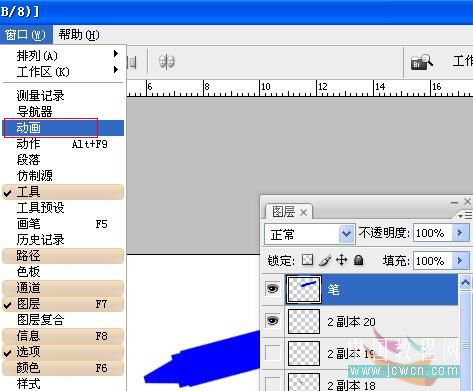Screen dimensions: 473x391
Task: Select Channels (通道) menu item
Action: (x=63, y=288)
